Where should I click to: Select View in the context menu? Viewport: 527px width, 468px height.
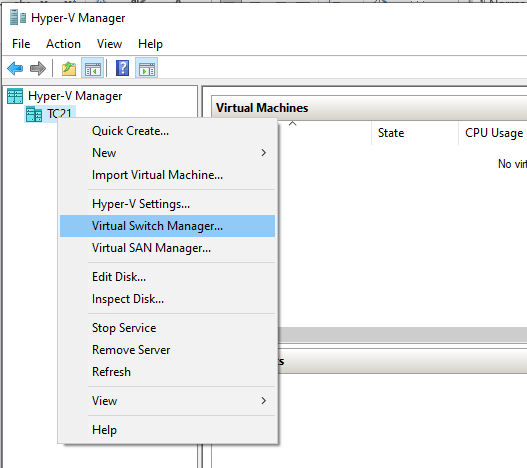point(167,401)
